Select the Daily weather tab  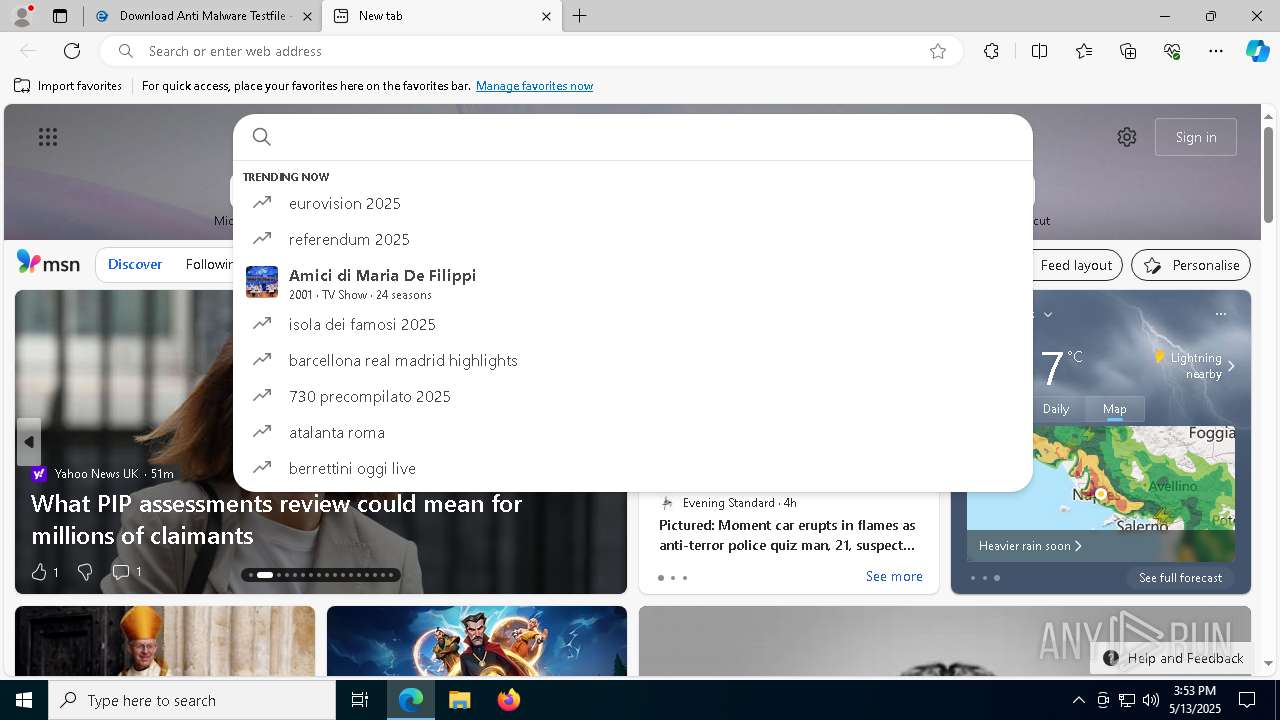pos(1056,408)
